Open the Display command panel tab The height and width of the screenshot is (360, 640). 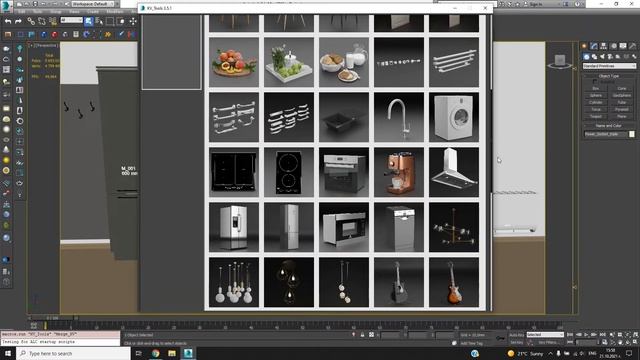(x=623, y=46)
